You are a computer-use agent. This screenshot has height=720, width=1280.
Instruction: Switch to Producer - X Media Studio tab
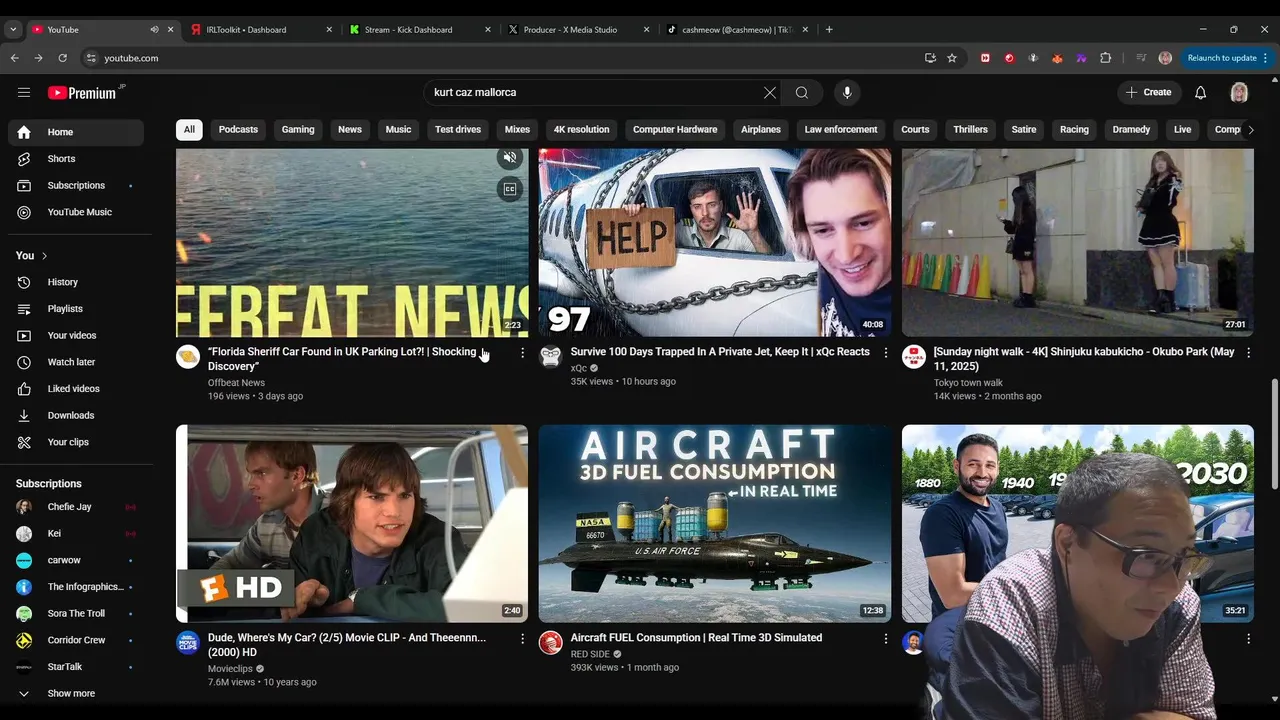tap(578, 29)
